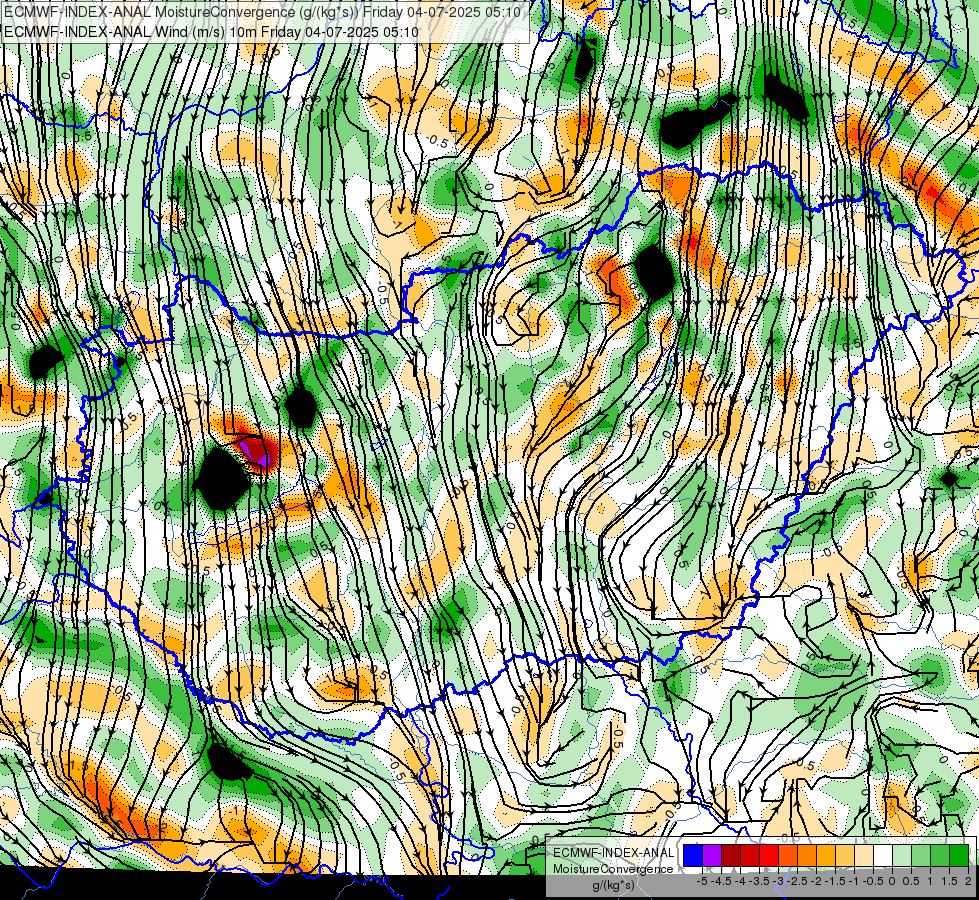Click the '-2.5' tick label in the legend
Image resolution: width=979 pixels, height=900 pixels.
pos(797,881)
